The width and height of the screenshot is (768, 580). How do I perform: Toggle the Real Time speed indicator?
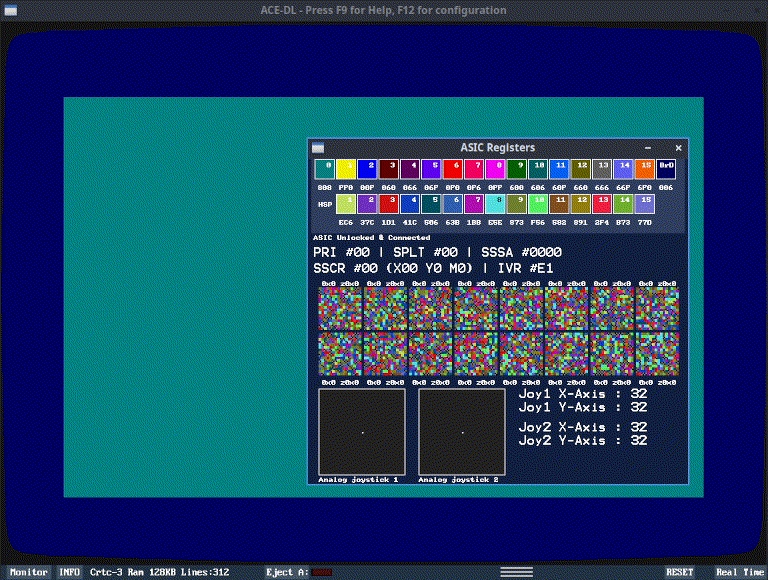[739, 572]
